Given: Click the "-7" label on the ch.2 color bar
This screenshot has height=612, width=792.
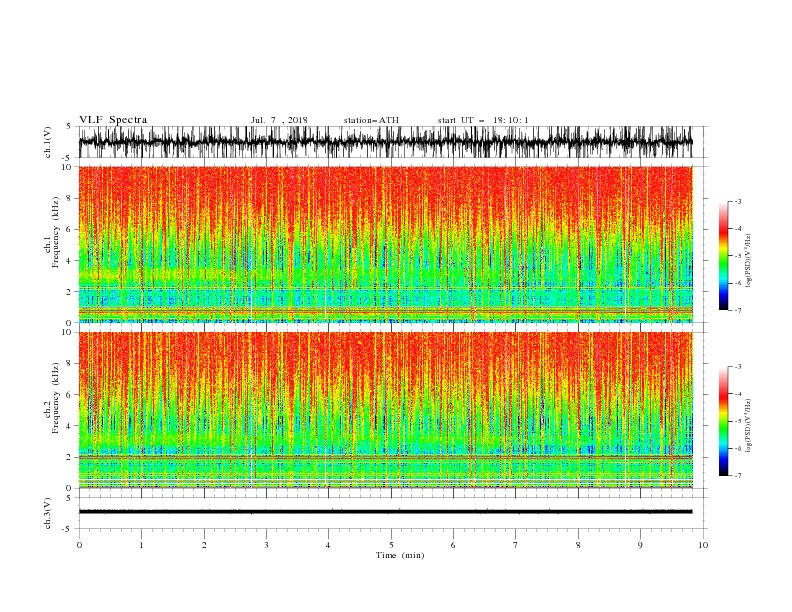Looking at the screenshot, I should (x=737, y=475).
